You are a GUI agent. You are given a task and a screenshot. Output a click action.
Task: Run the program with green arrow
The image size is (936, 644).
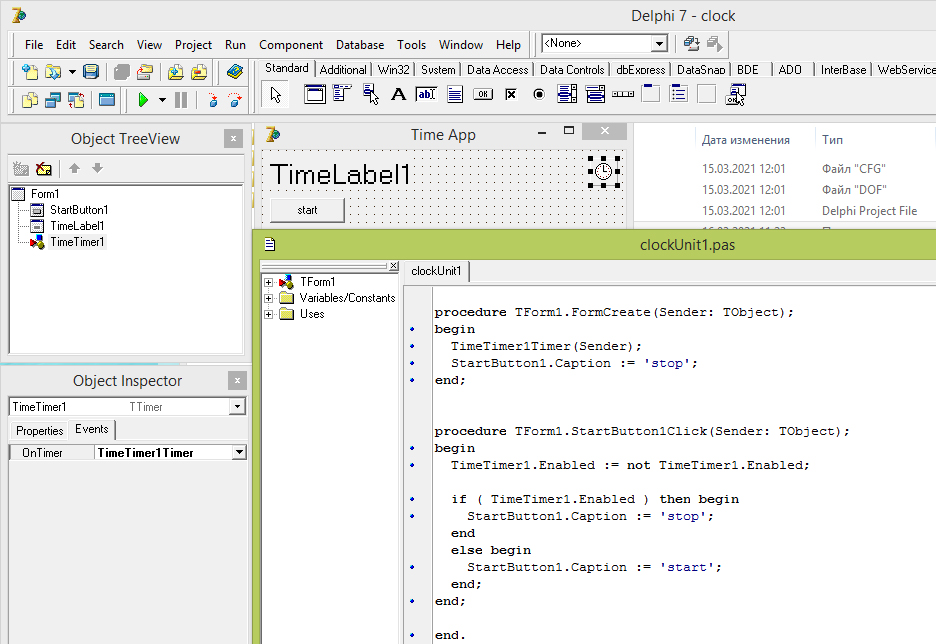(x=143, y=100)
